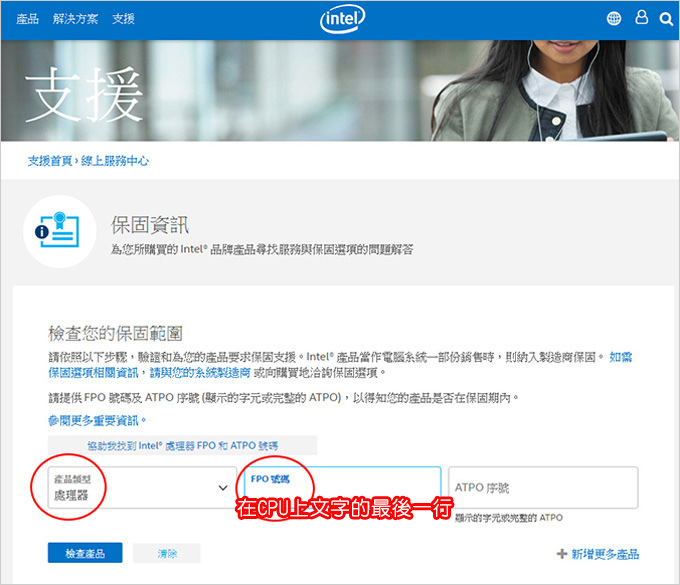Go to 支援首頁 breadcrumb link
680x585 pixels.
point(50,161)
